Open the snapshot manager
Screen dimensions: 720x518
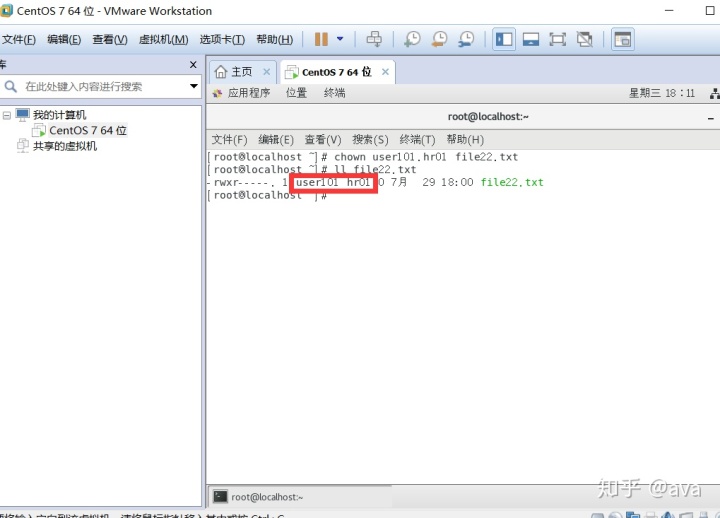click(x=466, y=39)
